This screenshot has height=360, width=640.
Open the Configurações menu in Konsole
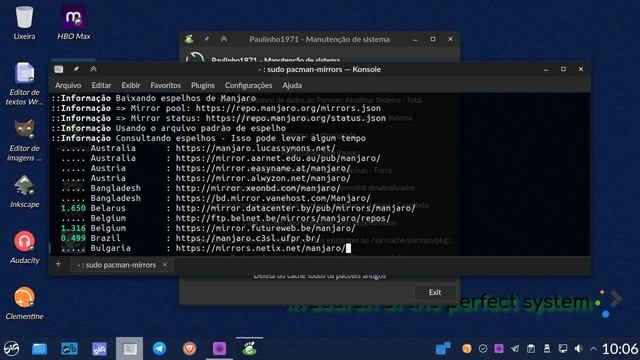[248, 85]
